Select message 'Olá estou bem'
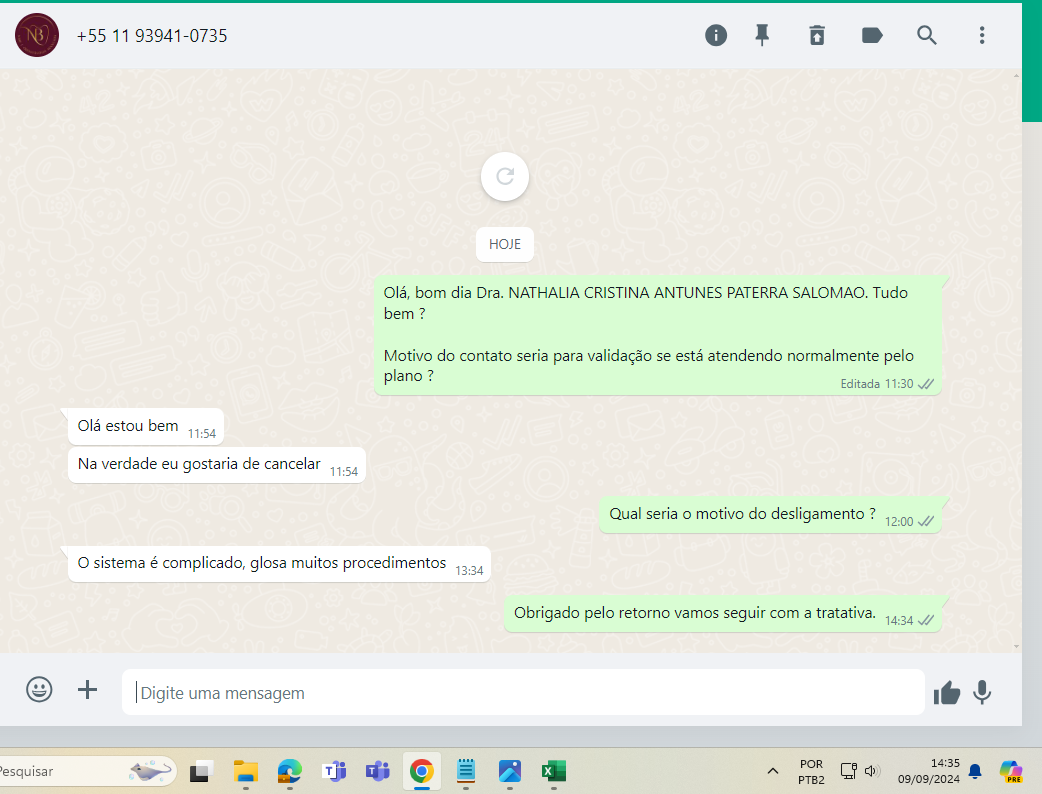The height and width of the screenshot is (794, 1042). pos(146,427)
